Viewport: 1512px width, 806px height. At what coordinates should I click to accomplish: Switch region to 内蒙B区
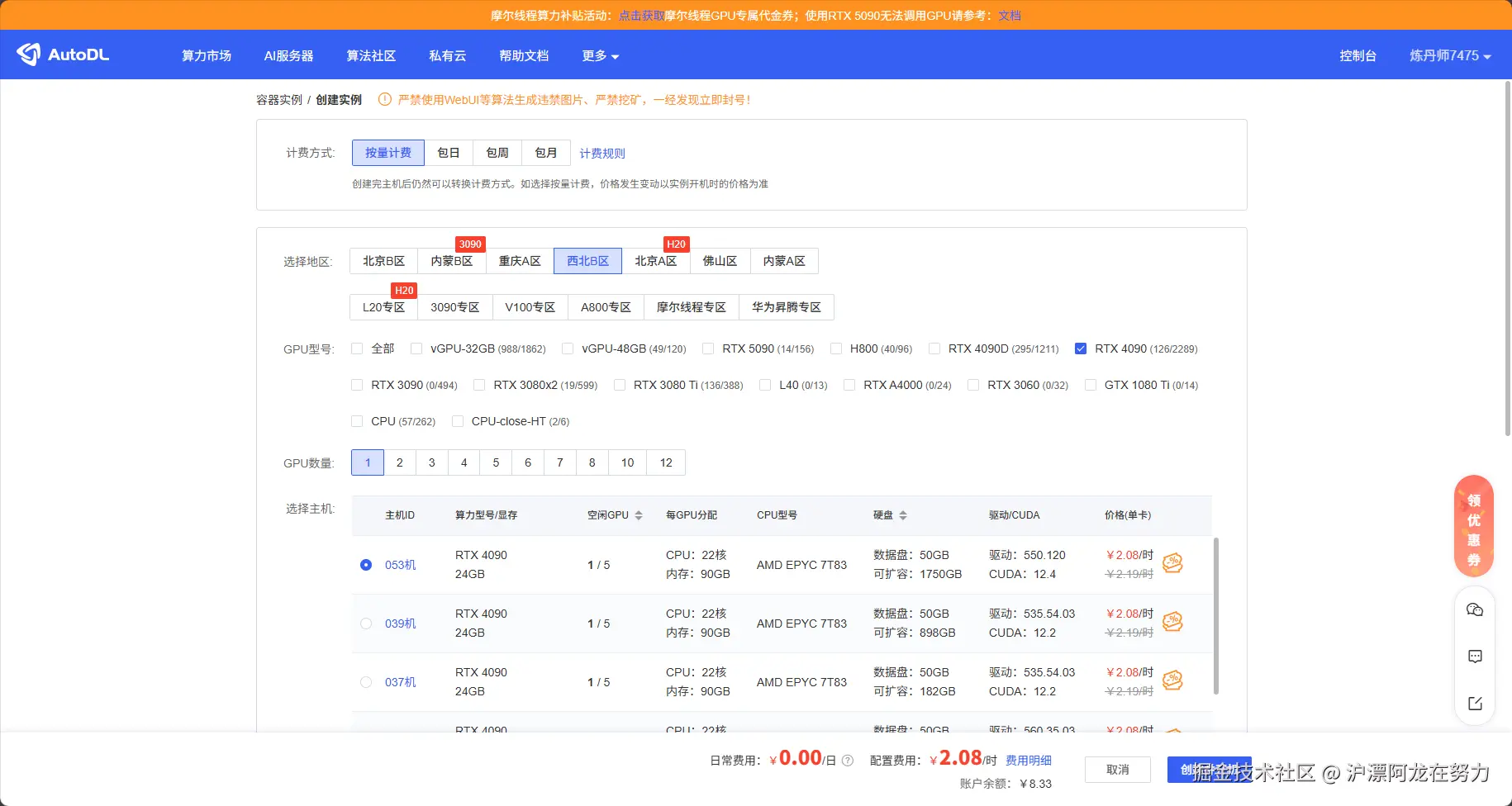pyautogui.click(x=452, y=261)
